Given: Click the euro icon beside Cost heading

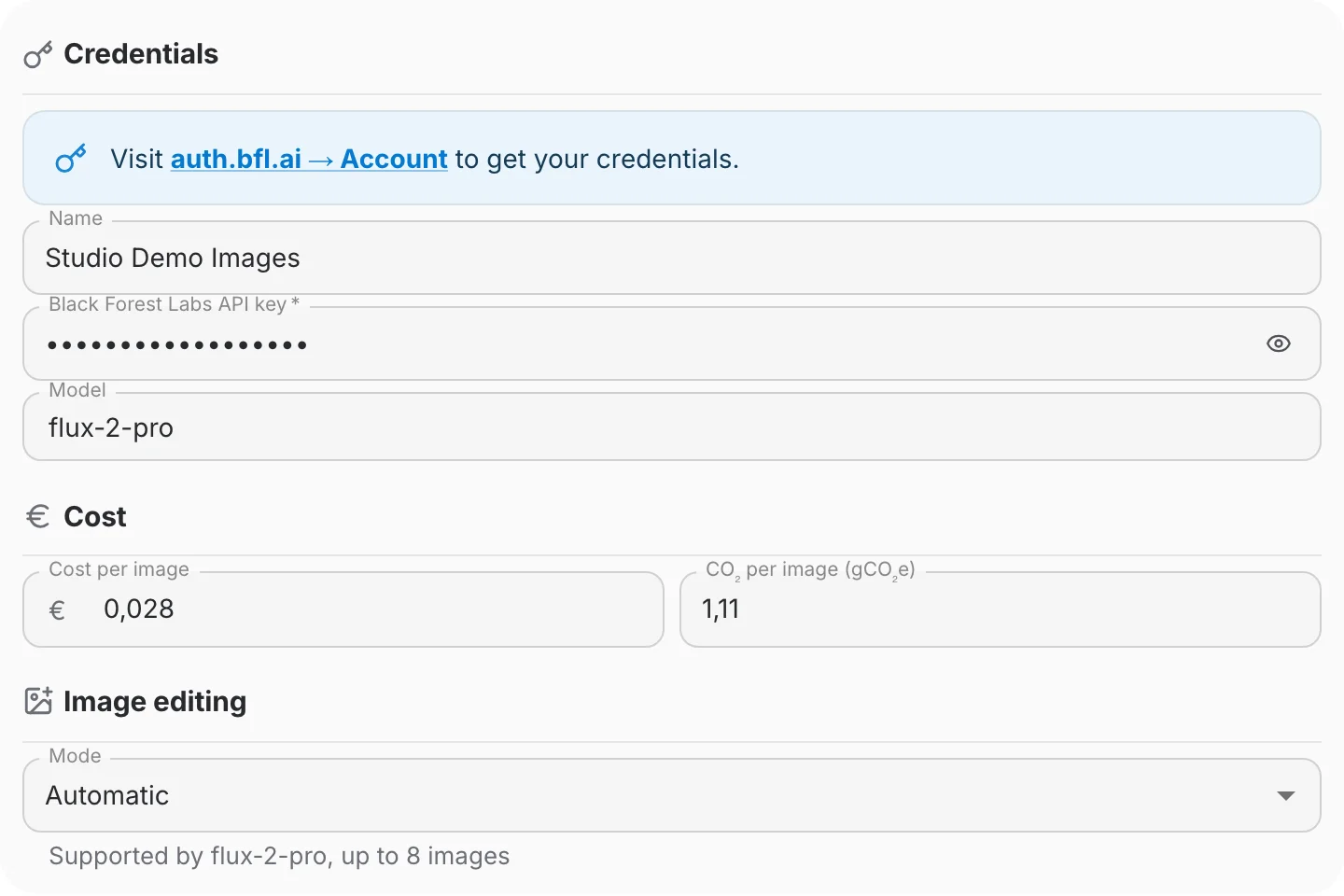Looking at the screenshot, I should coord(38,516).
